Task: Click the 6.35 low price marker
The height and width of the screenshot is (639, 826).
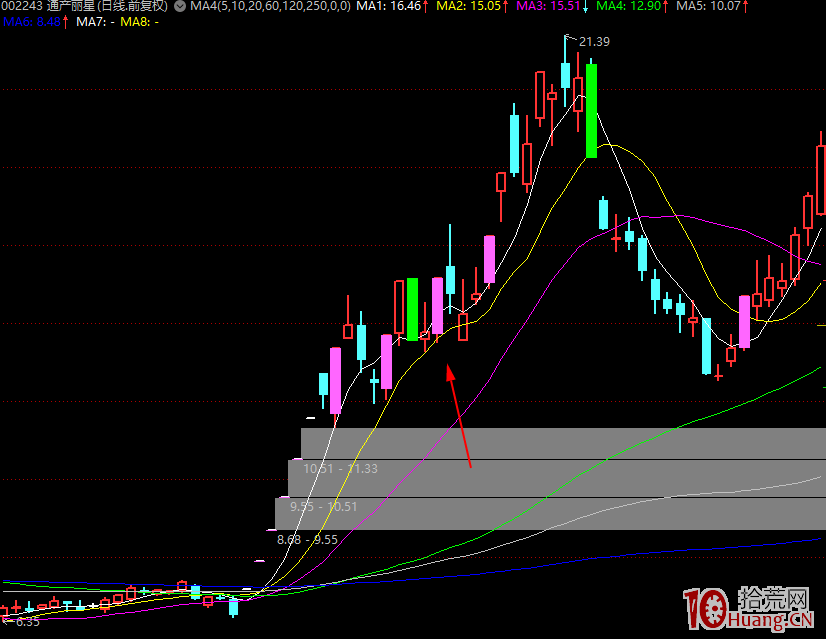Action: click(27, 621)
